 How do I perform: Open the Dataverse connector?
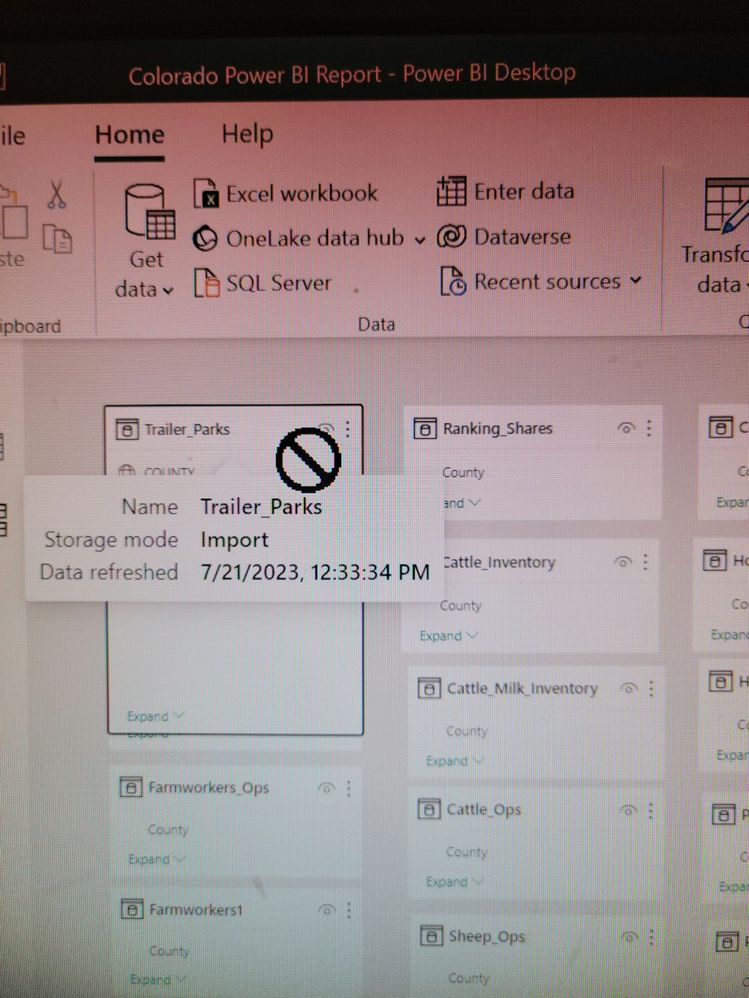503,237
